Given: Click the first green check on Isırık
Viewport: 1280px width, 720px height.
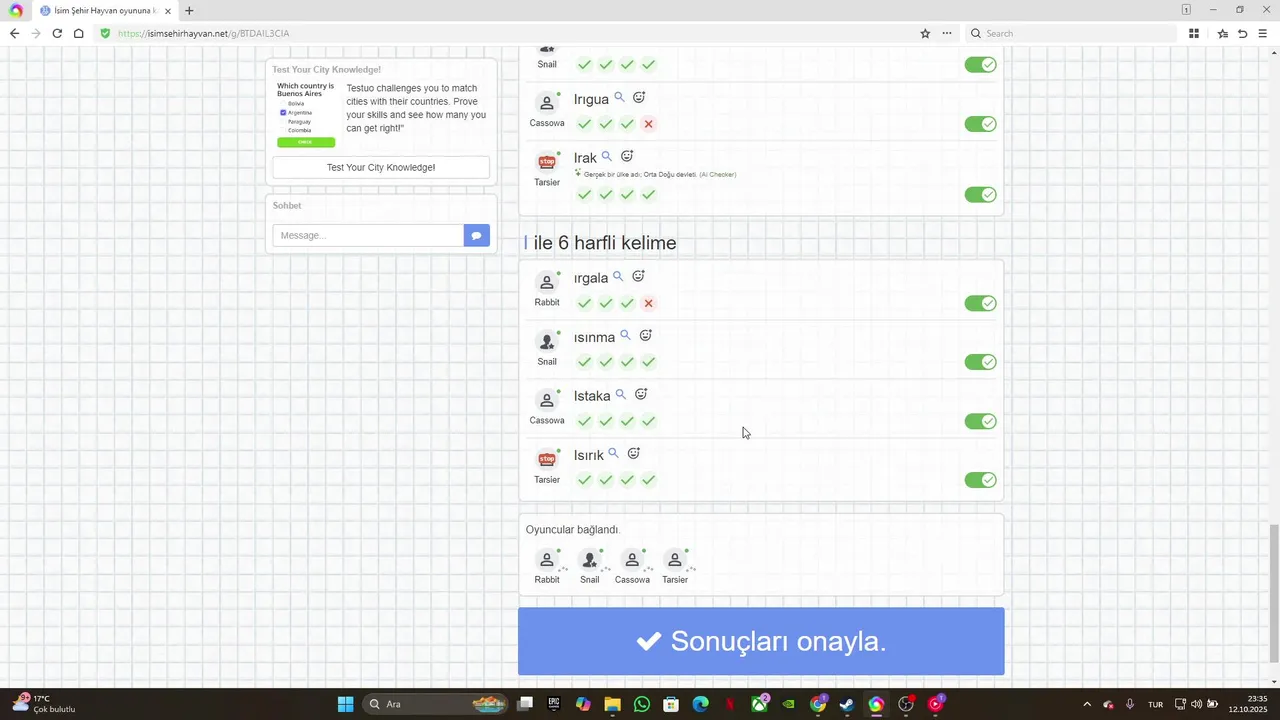Looking at the screenshot, I should 584,480.
